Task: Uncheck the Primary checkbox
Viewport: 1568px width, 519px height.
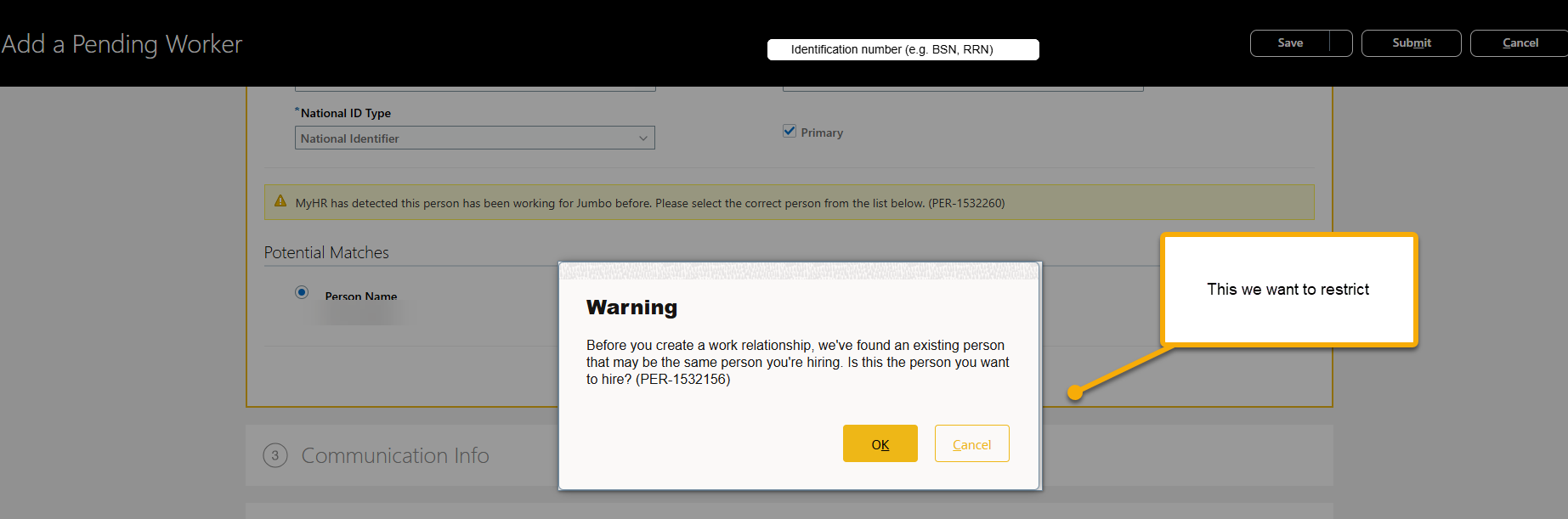Action: (790, 131)
